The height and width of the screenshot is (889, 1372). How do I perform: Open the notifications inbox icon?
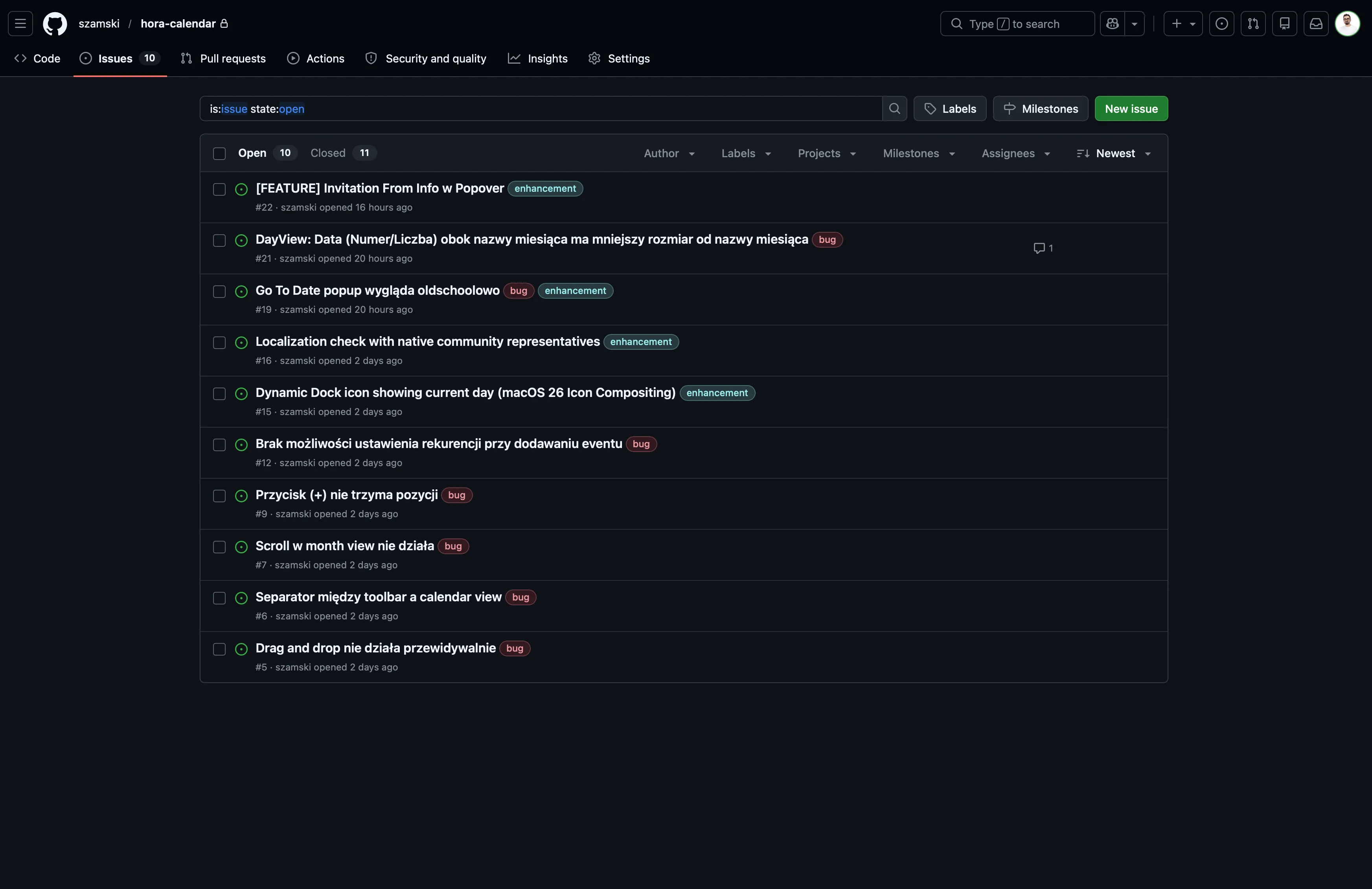[x=1316, y=24]
